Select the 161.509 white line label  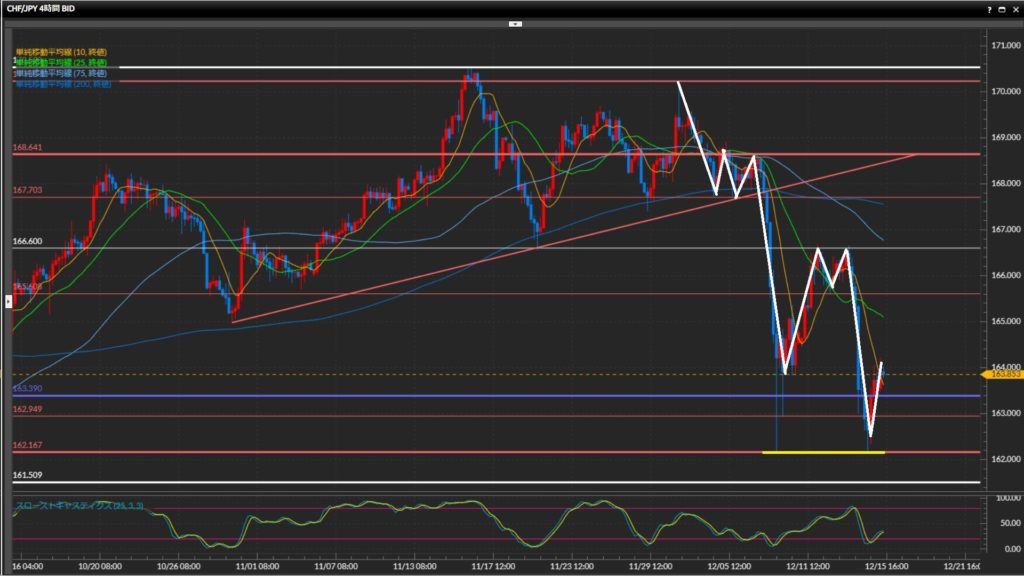coord(27,476)
